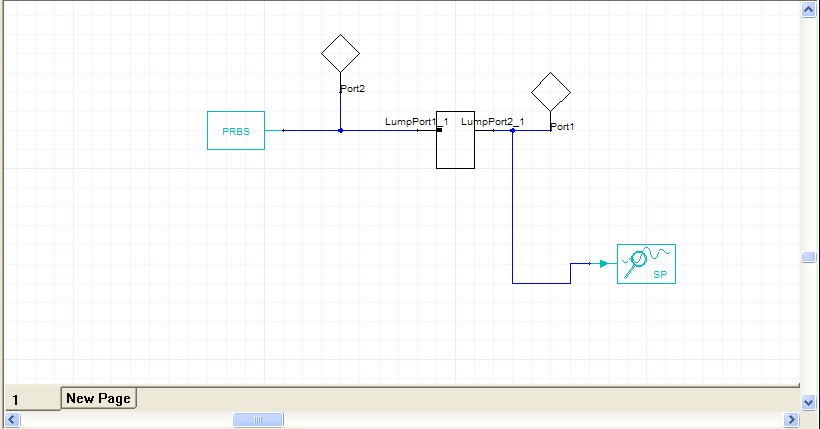The width and height of the screenshot is (820, 429).
Task: Click the Port1 diamond symbol
Action: tap(551, 92)
